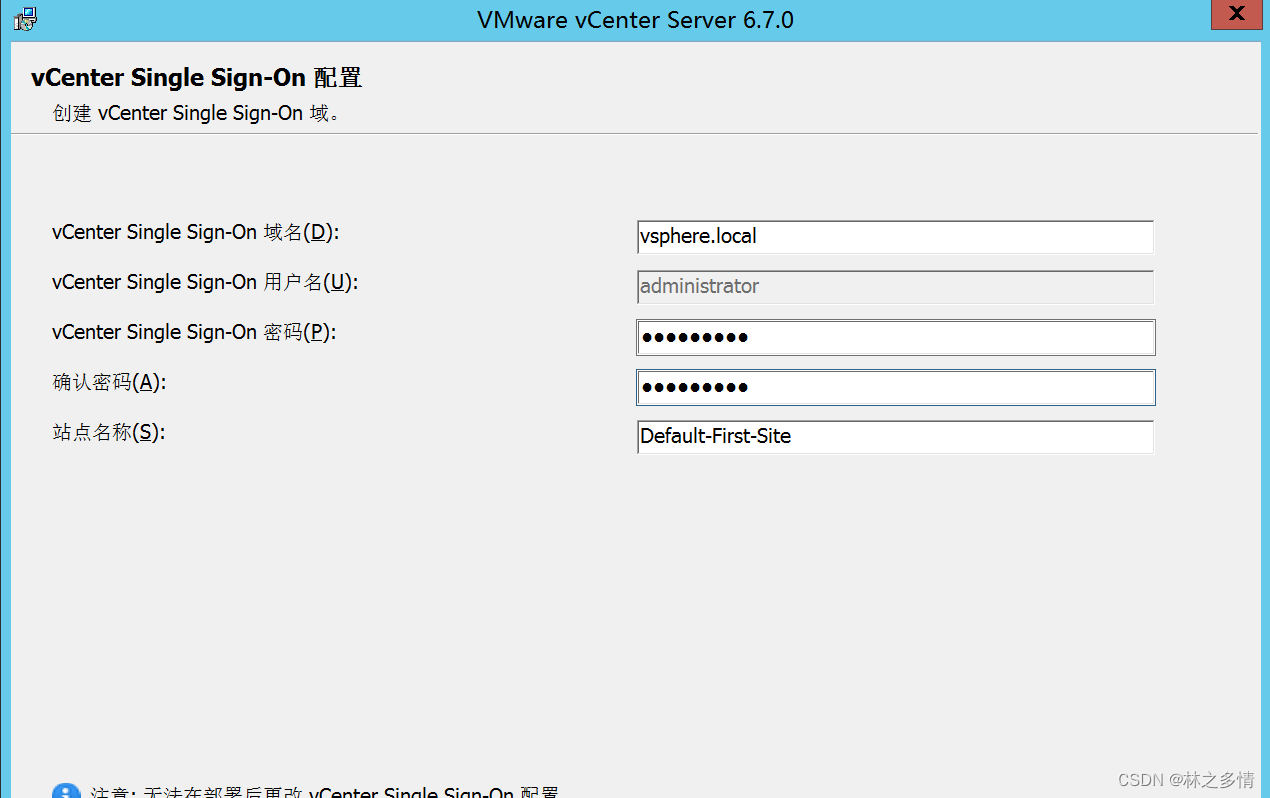Click the "创建 vCenter Single Sign-On 域。" subtitle
The height and width of the screenshot is (798, 1270).
tap(196, 113)
